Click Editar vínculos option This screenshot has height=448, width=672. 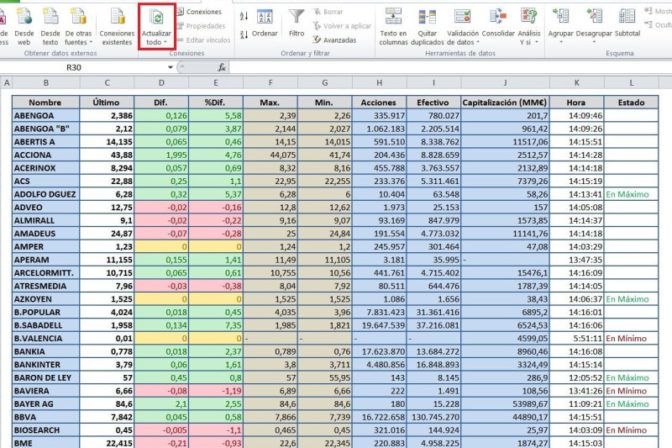coord(204,40)
